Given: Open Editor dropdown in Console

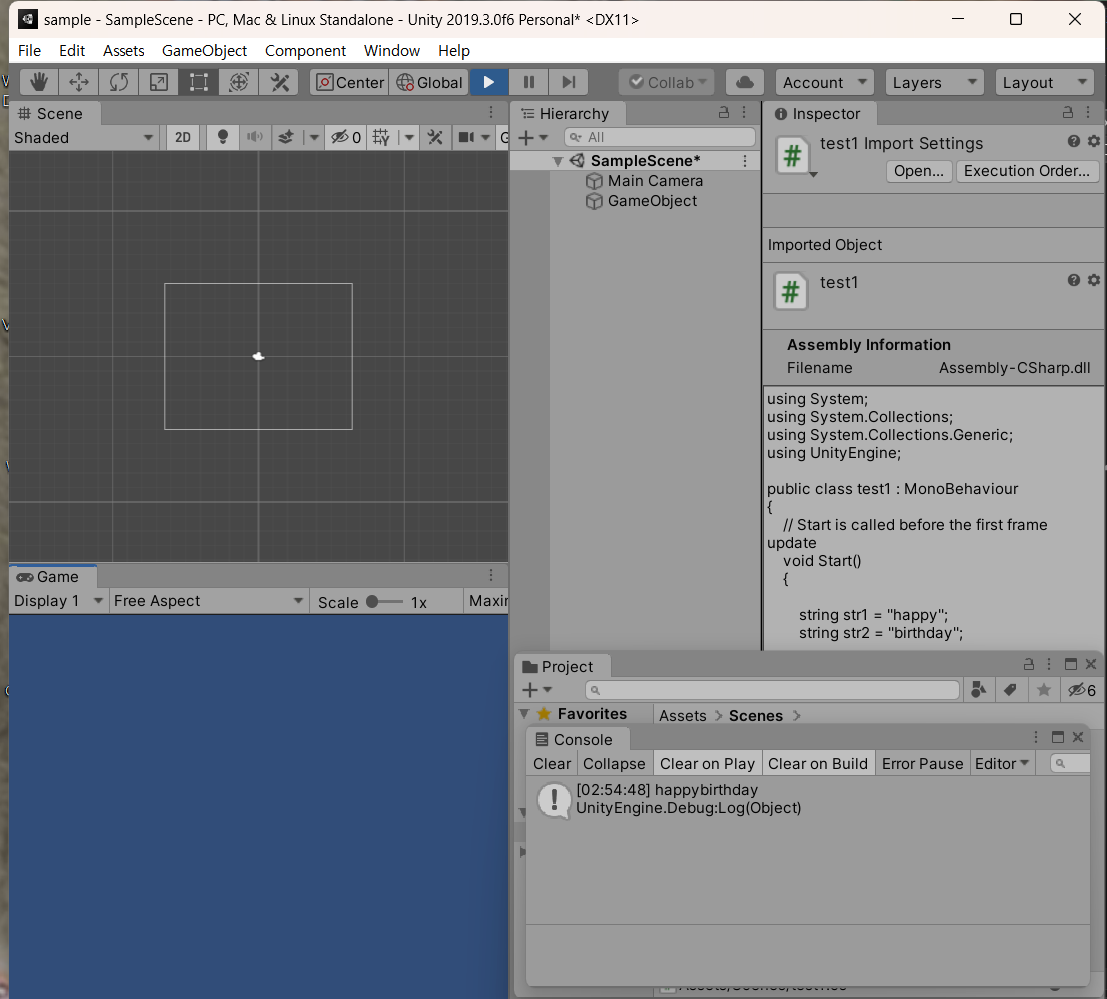Looking at the screenshot, I should pyautogui.click(x=1002, y=763).
